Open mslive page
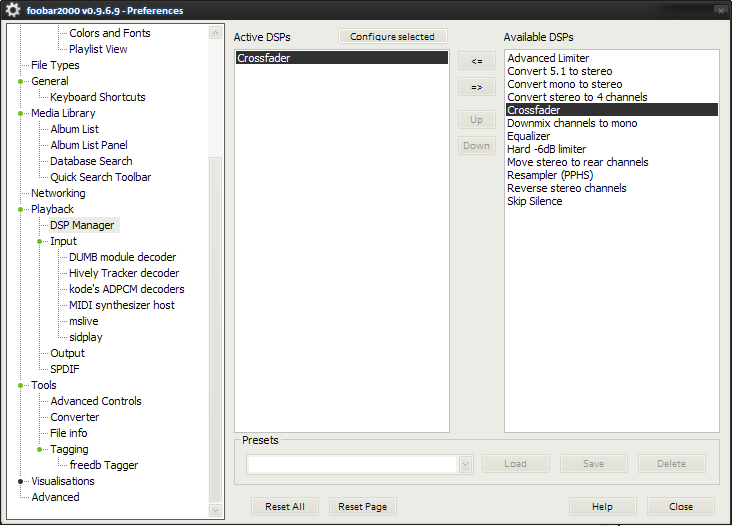Viewport: 732px width, 526px height. pos(84,322)
